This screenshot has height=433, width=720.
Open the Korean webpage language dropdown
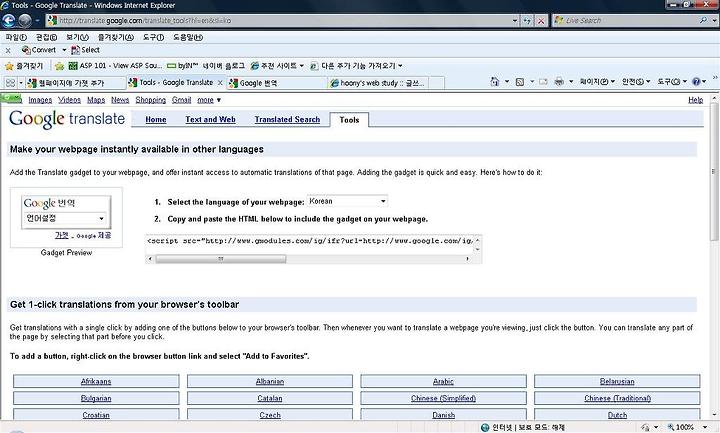[x=347, y=201]
